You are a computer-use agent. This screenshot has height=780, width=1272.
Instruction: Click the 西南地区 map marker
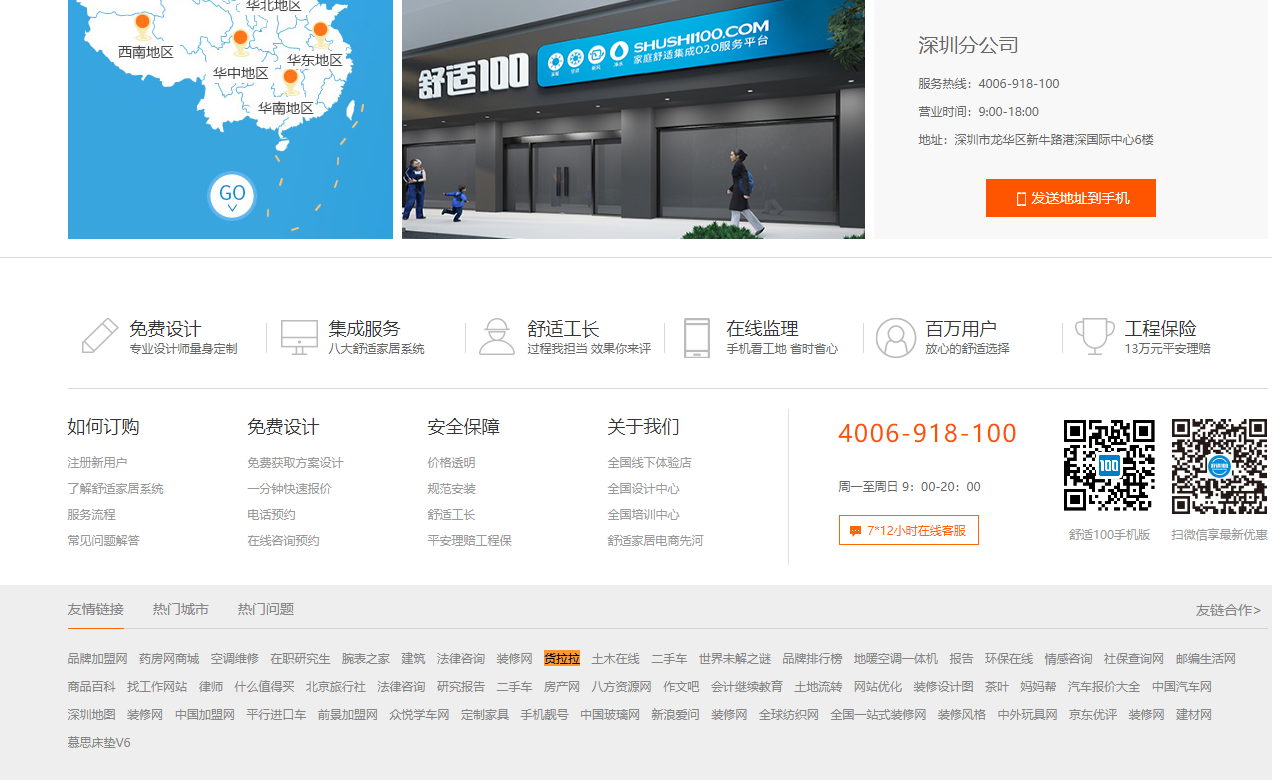[142, 19]
